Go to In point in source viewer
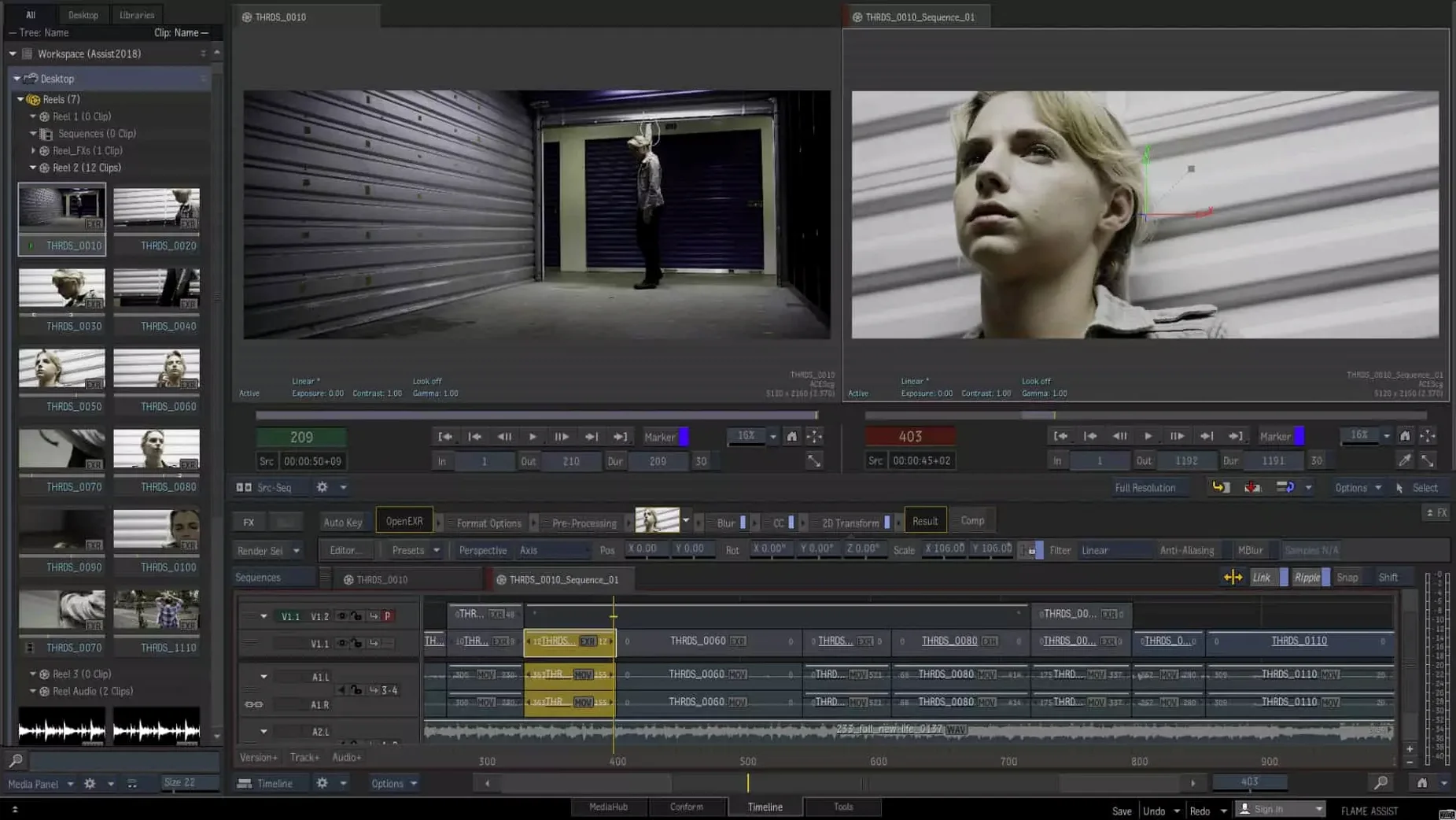Image resolution: width=1456 pixels, height=820 pixels. click(445, 437)
